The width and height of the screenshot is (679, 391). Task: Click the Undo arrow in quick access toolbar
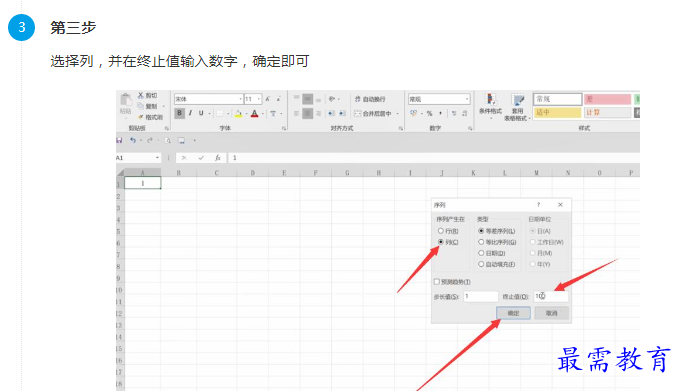(133, 140)
